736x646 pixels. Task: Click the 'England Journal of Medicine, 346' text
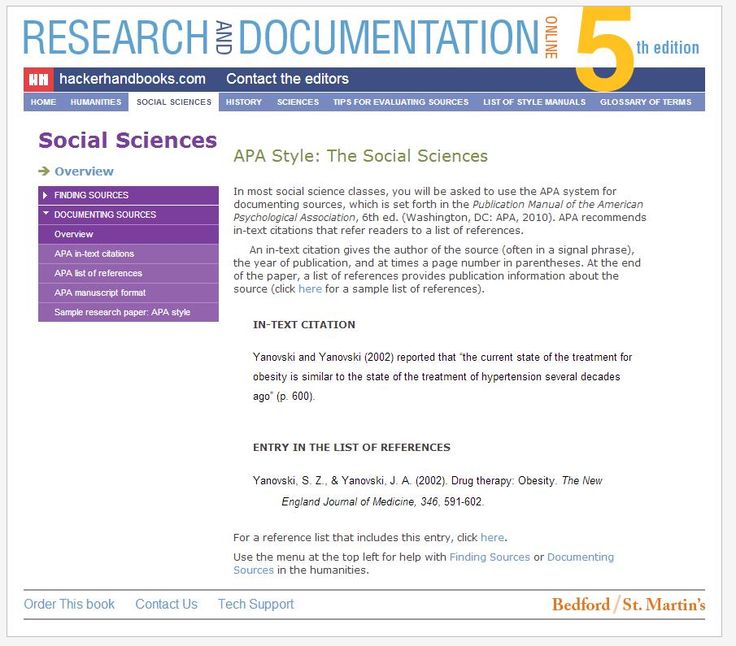pyautogui.click(x=360, y=502)
